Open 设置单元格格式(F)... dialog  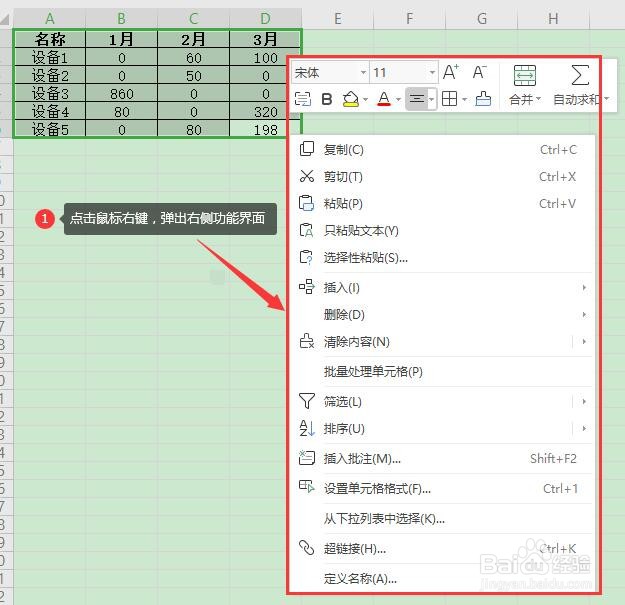click(x=441, y=488)
